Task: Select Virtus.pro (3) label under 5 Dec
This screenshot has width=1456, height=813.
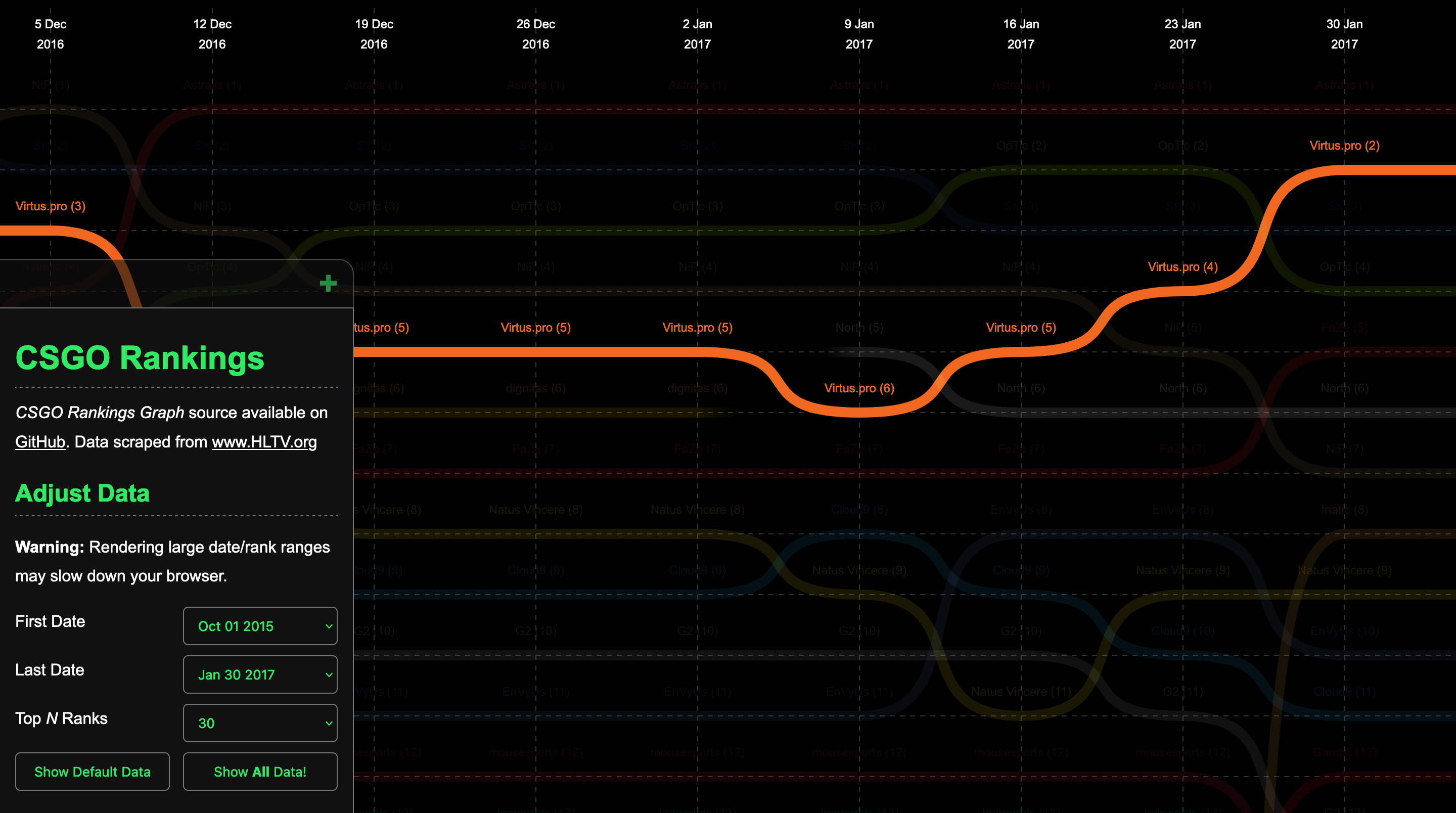Action: 51,206
